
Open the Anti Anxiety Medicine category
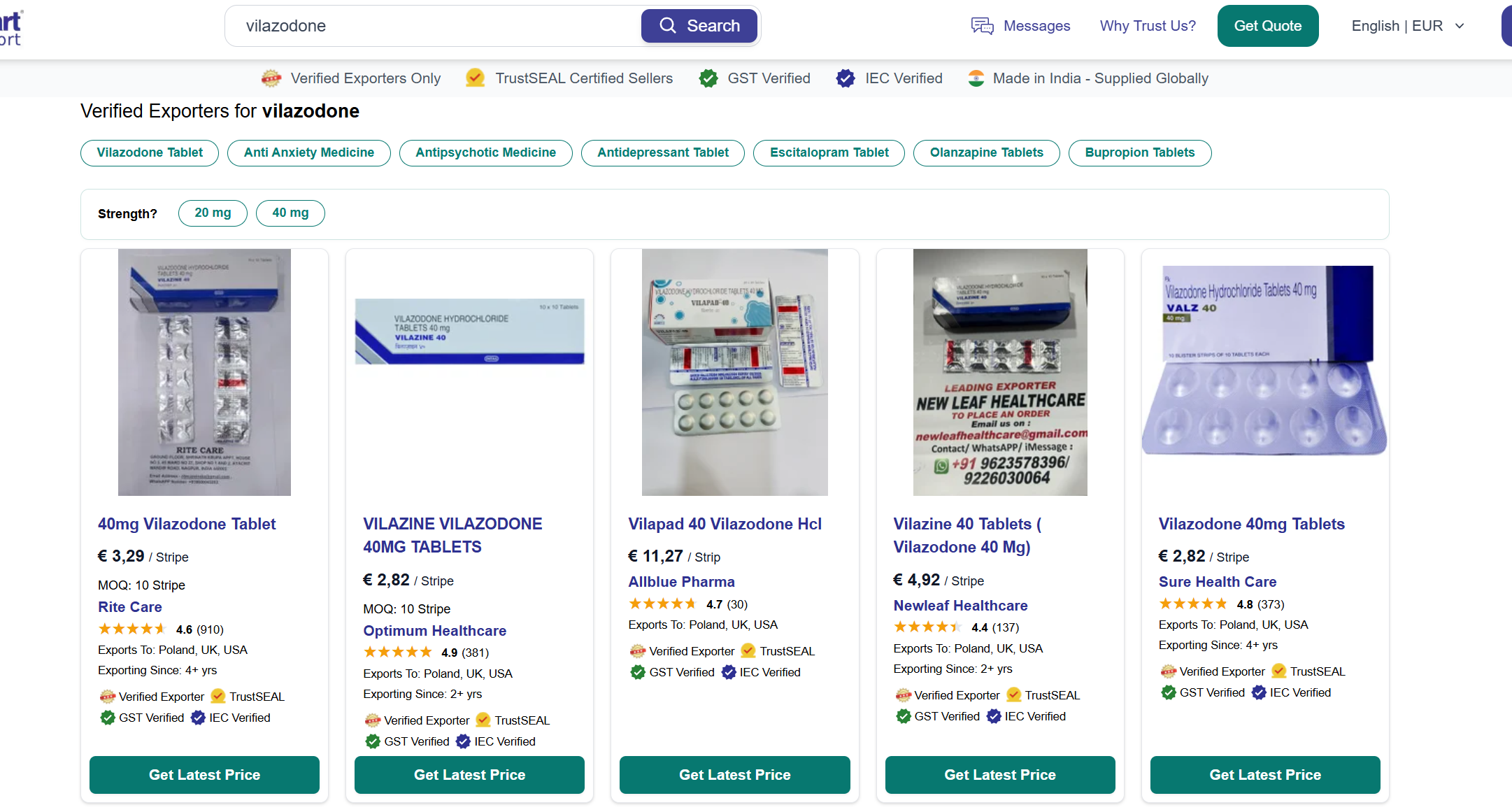coord(309,153)
